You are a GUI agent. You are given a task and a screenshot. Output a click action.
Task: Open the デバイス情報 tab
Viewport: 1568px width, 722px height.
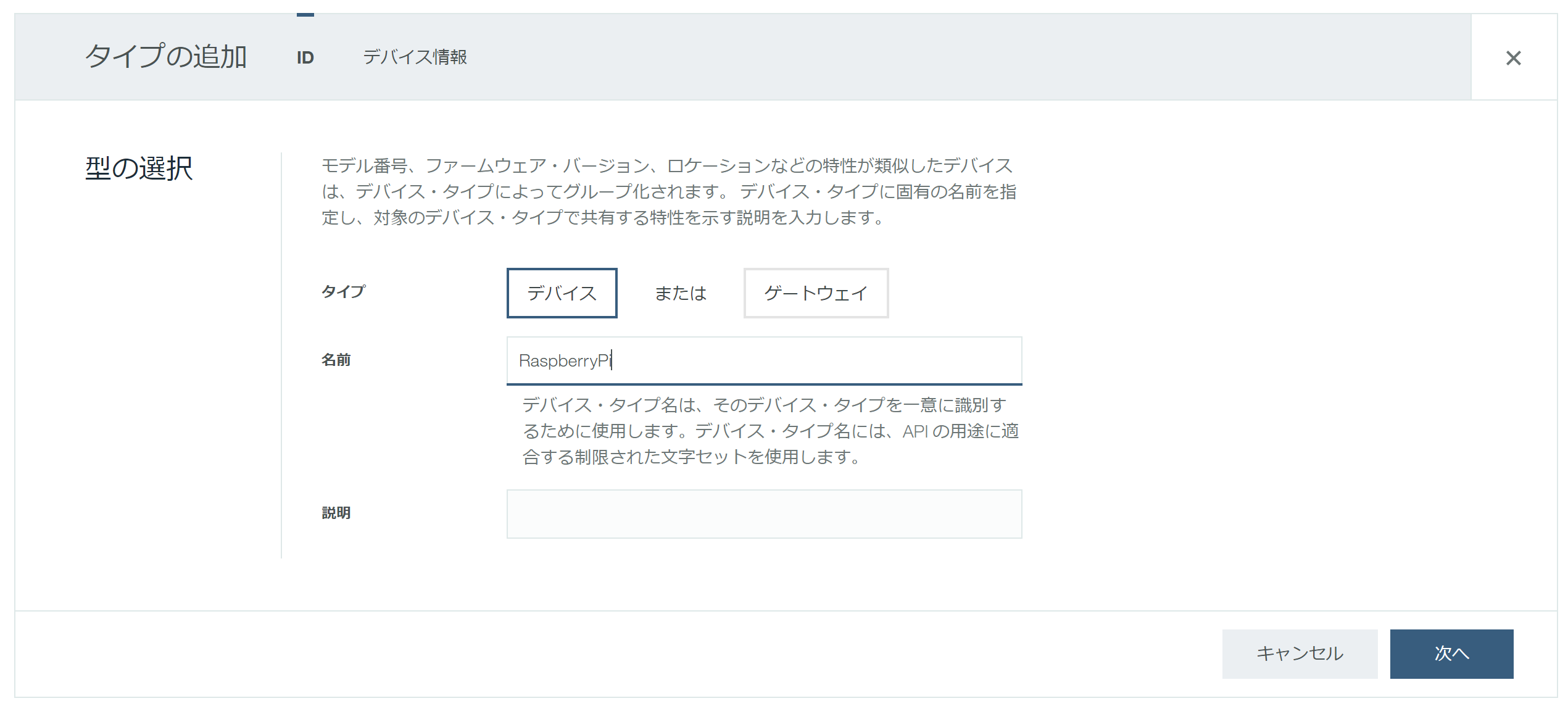pyautogui.click(x=415, y=57)
